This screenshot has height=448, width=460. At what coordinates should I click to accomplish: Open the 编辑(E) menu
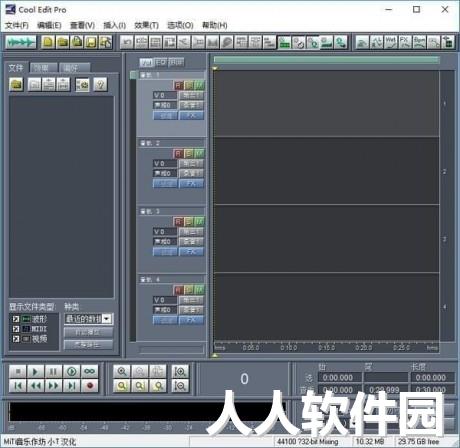(49, 25)
